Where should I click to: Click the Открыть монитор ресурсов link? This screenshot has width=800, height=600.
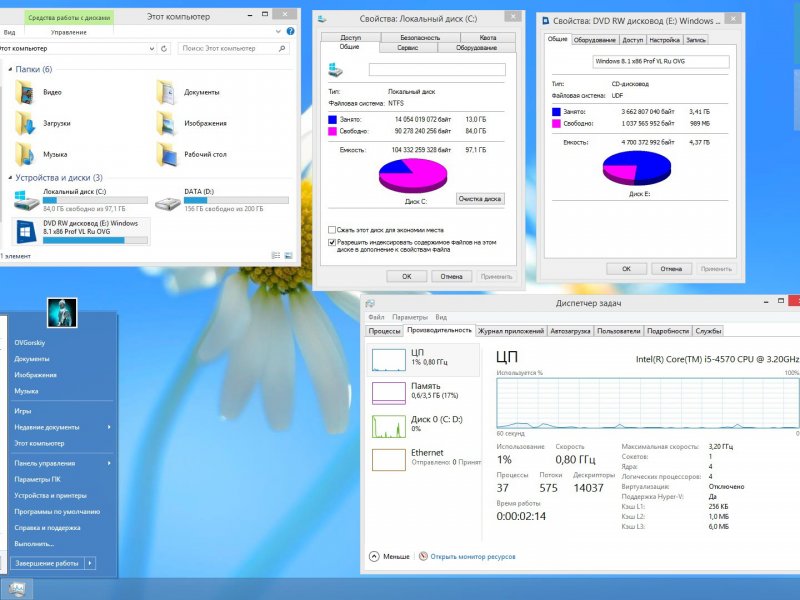(x=472, y=557)
